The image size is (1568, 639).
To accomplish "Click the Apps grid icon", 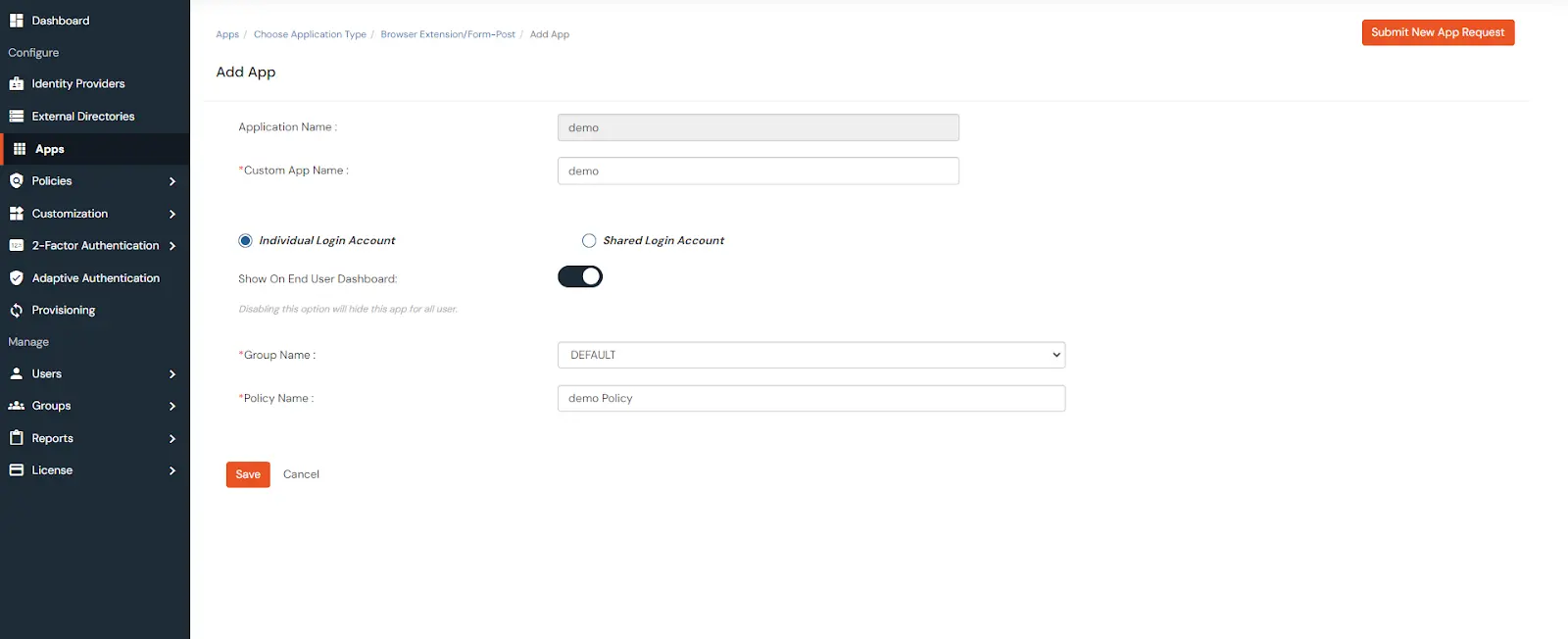I will tap(20, 149).
